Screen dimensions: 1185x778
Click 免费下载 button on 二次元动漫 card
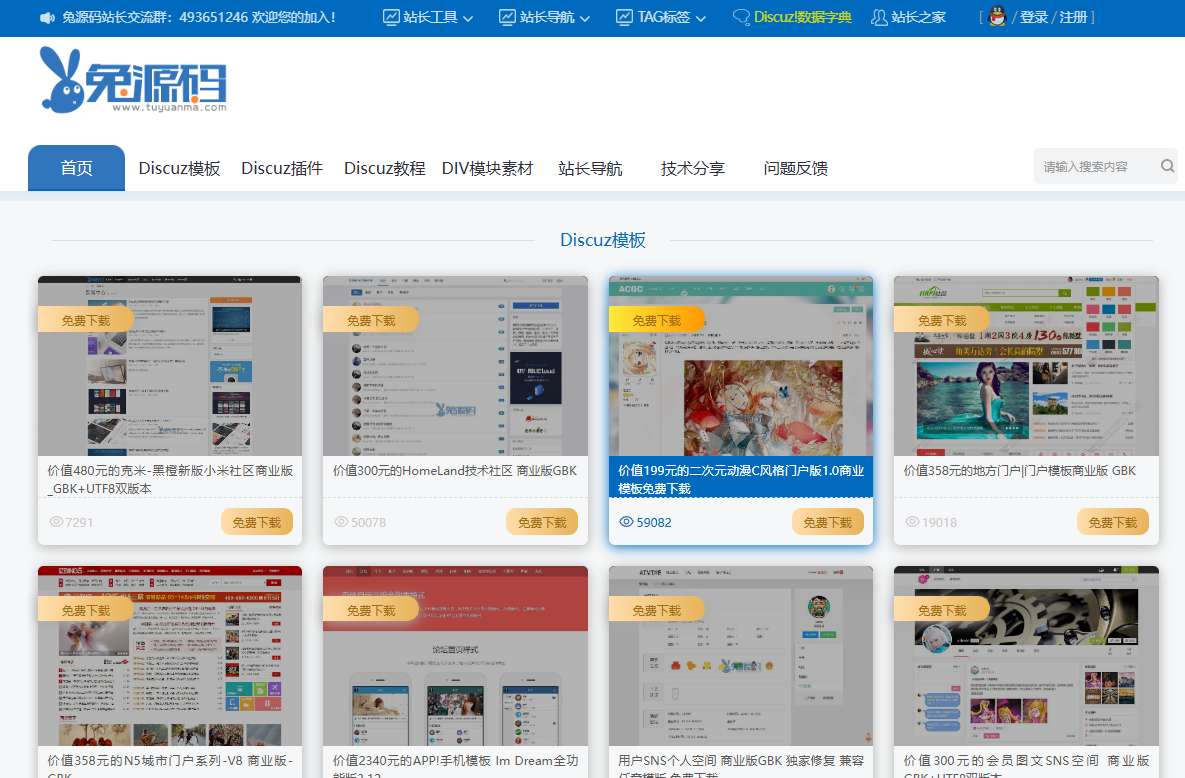pos(828,522)
